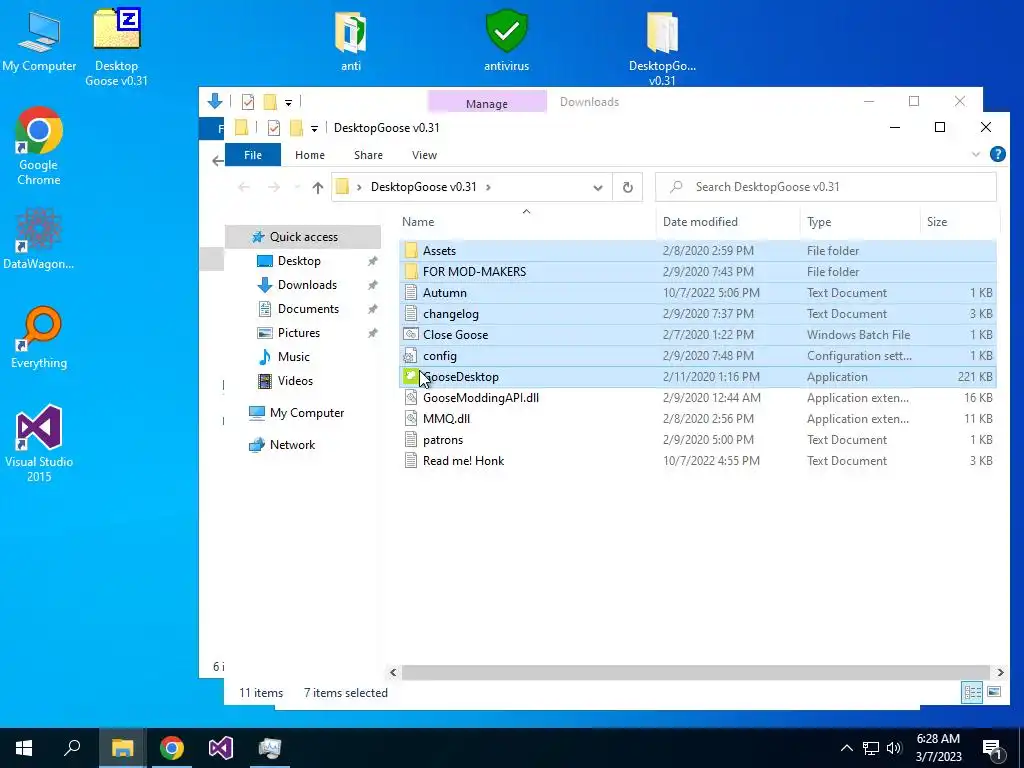
Task: Select the Everything search desktop shortcut
Action: pyautogui.click(x=39, y=338)
